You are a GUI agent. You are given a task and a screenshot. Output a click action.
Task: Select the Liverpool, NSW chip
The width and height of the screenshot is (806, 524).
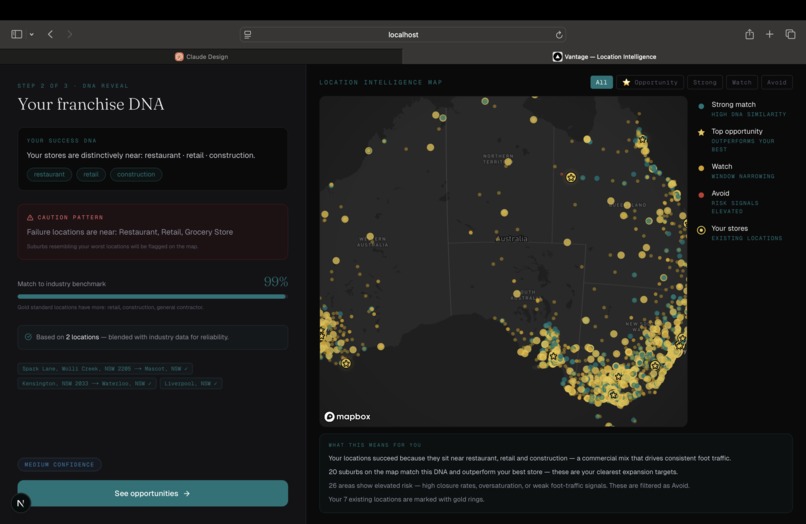point(191,384)
